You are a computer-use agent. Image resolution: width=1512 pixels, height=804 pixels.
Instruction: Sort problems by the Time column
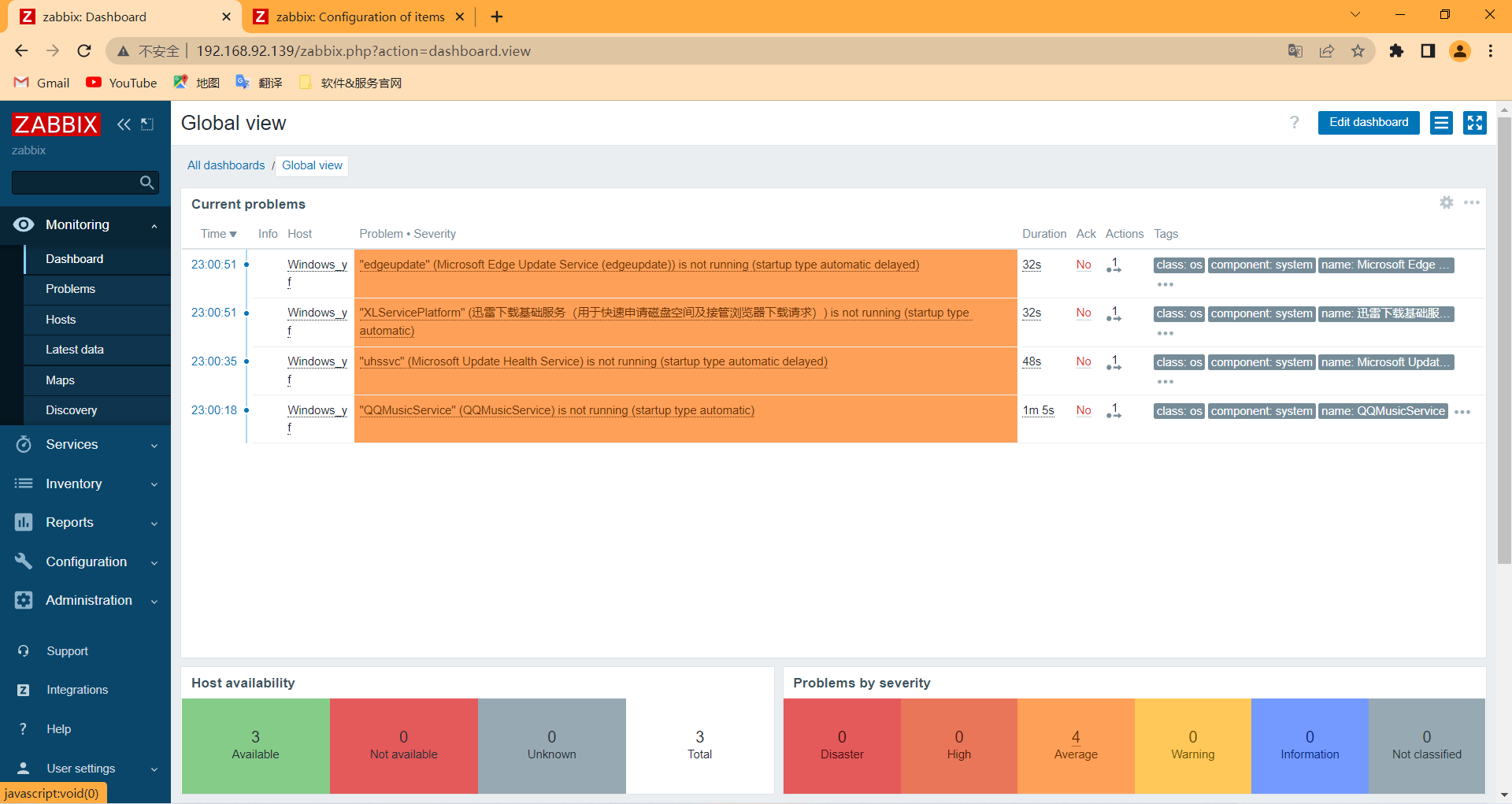[218, 234]
